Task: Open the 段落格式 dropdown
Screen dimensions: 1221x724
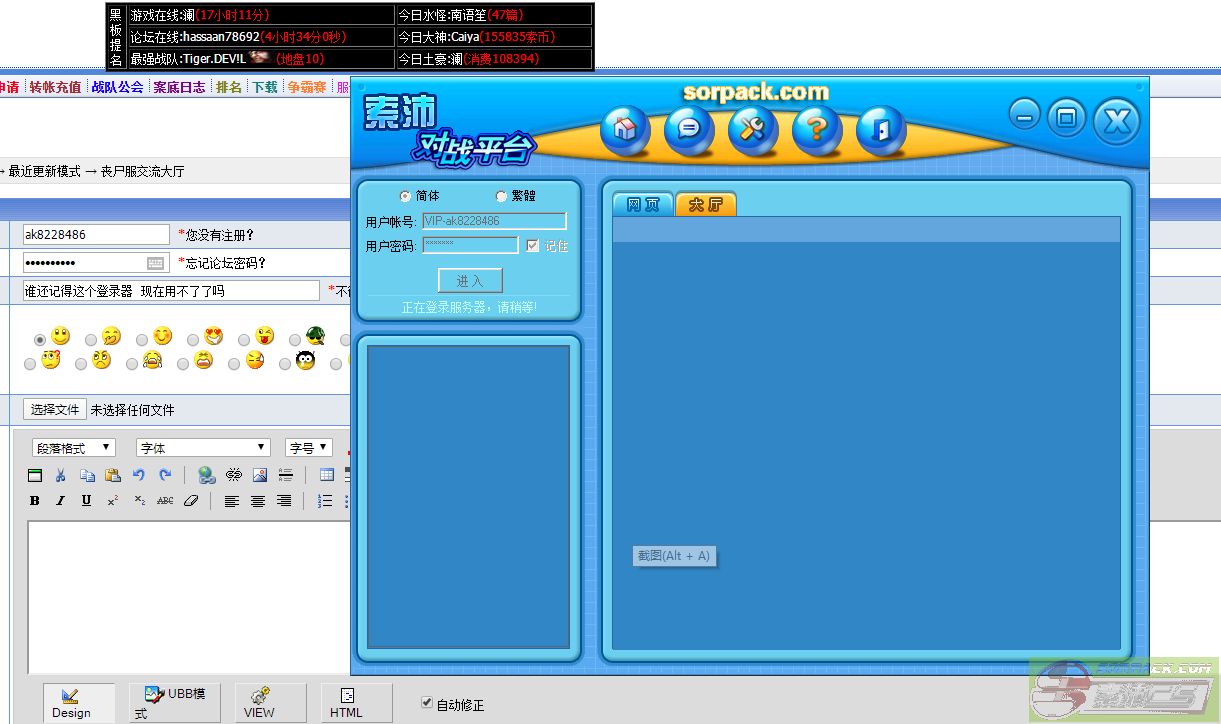Action: (74, 448)
